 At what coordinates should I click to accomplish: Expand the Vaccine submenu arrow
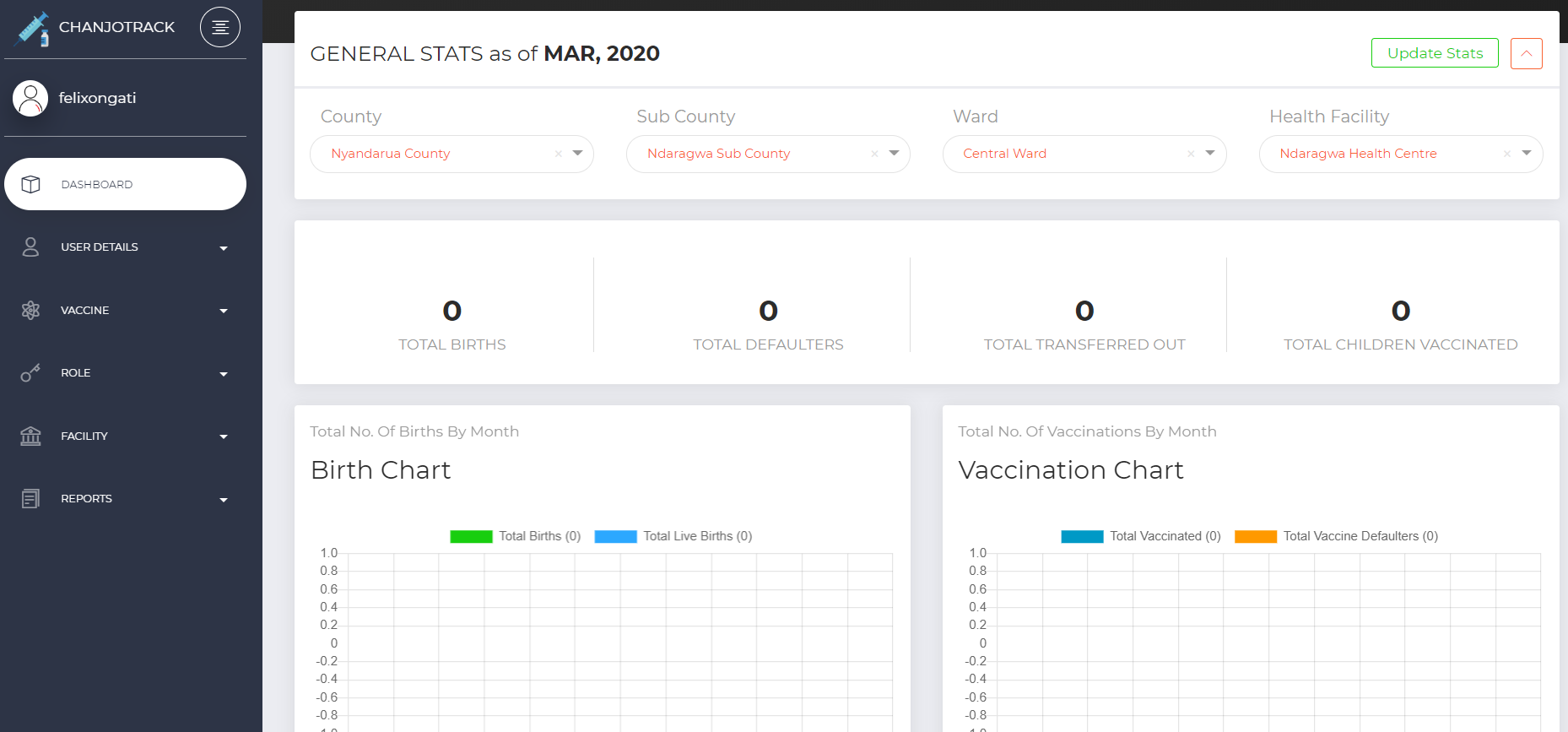click(x=224, y=311)
